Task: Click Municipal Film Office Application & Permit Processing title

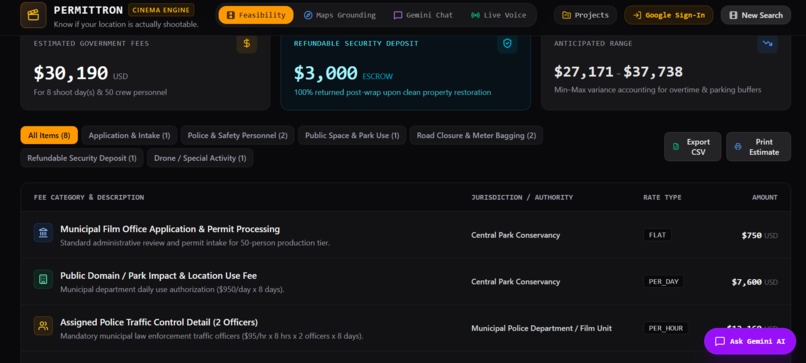Action: [170, 229]
